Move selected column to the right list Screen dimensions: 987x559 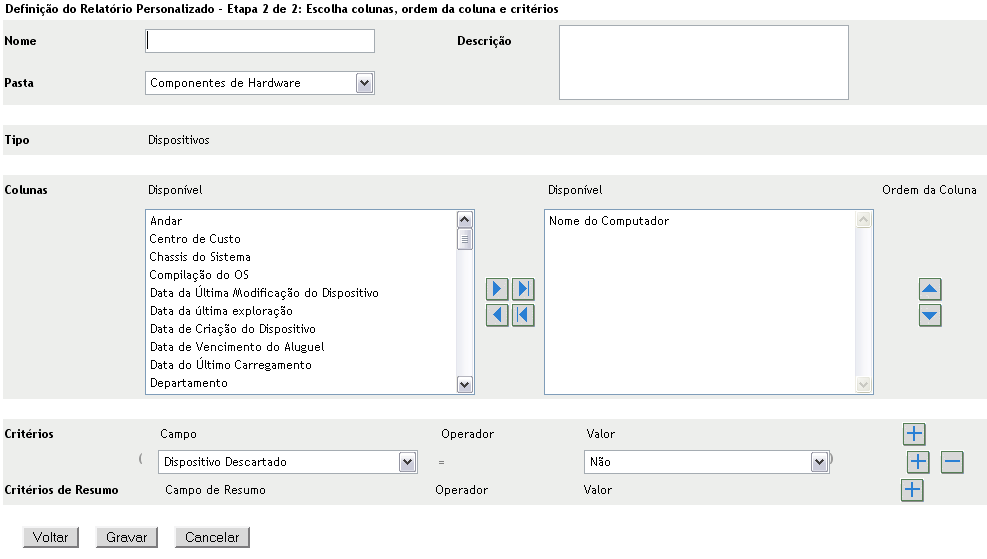tap(497, 290)
